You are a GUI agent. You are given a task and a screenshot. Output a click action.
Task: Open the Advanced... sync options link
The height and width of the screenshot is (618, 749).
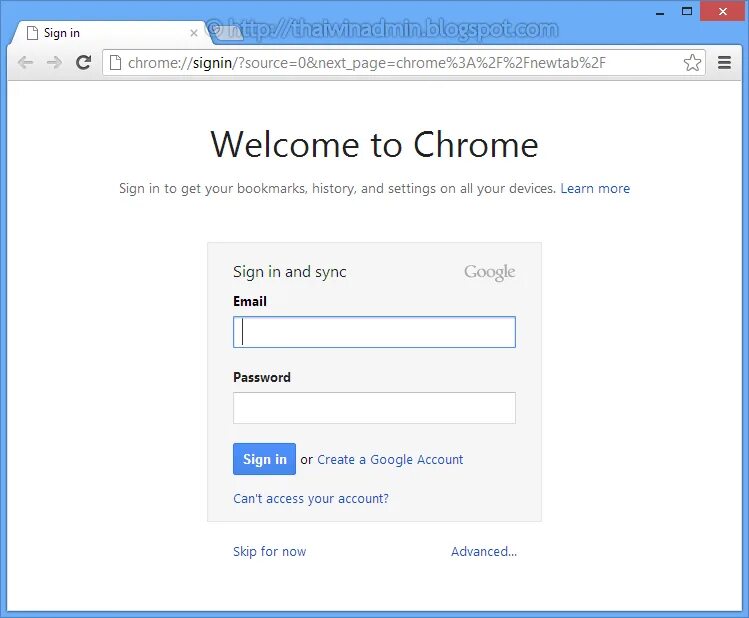tap(484, 551)
